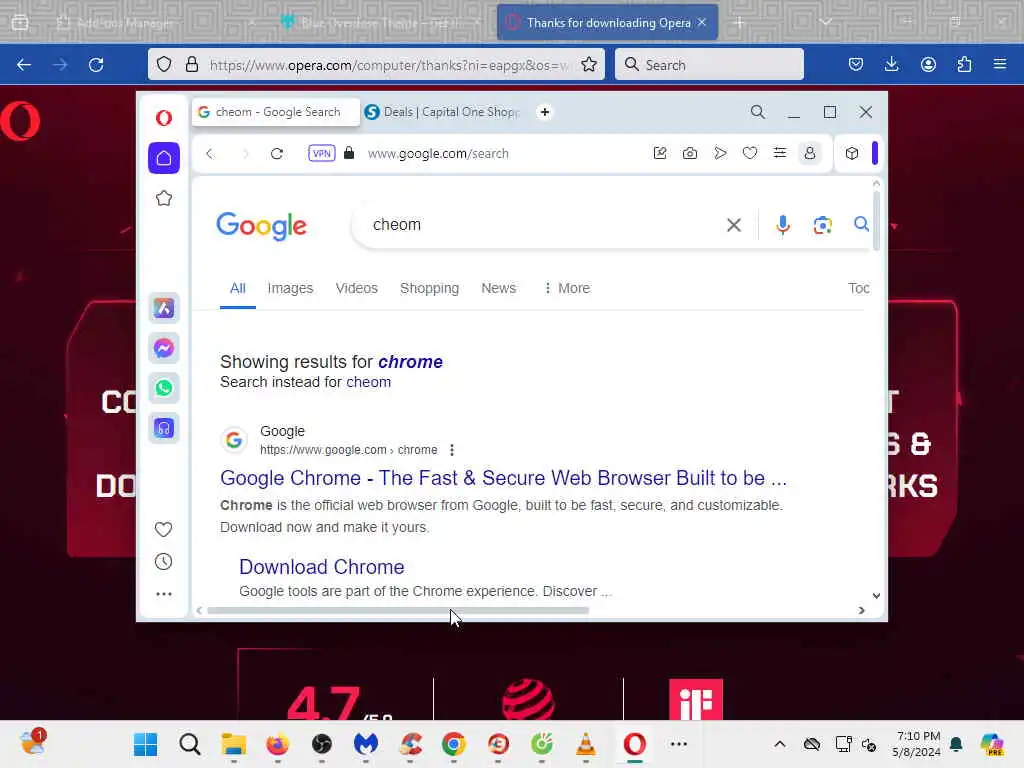Screen dimensions: 1024x768
Task: Reload the Google page in Opera
Action: coord(277,153)
